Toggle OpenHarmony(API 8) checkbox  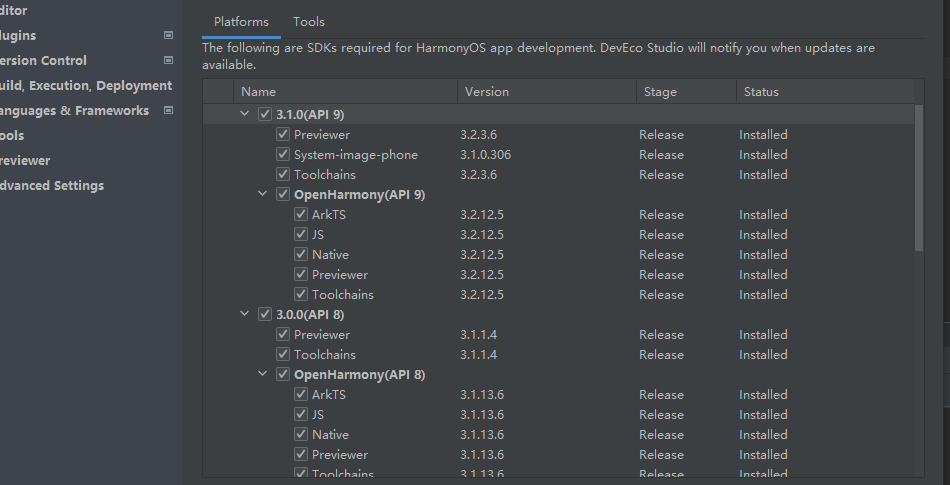[x=283, y=374]
